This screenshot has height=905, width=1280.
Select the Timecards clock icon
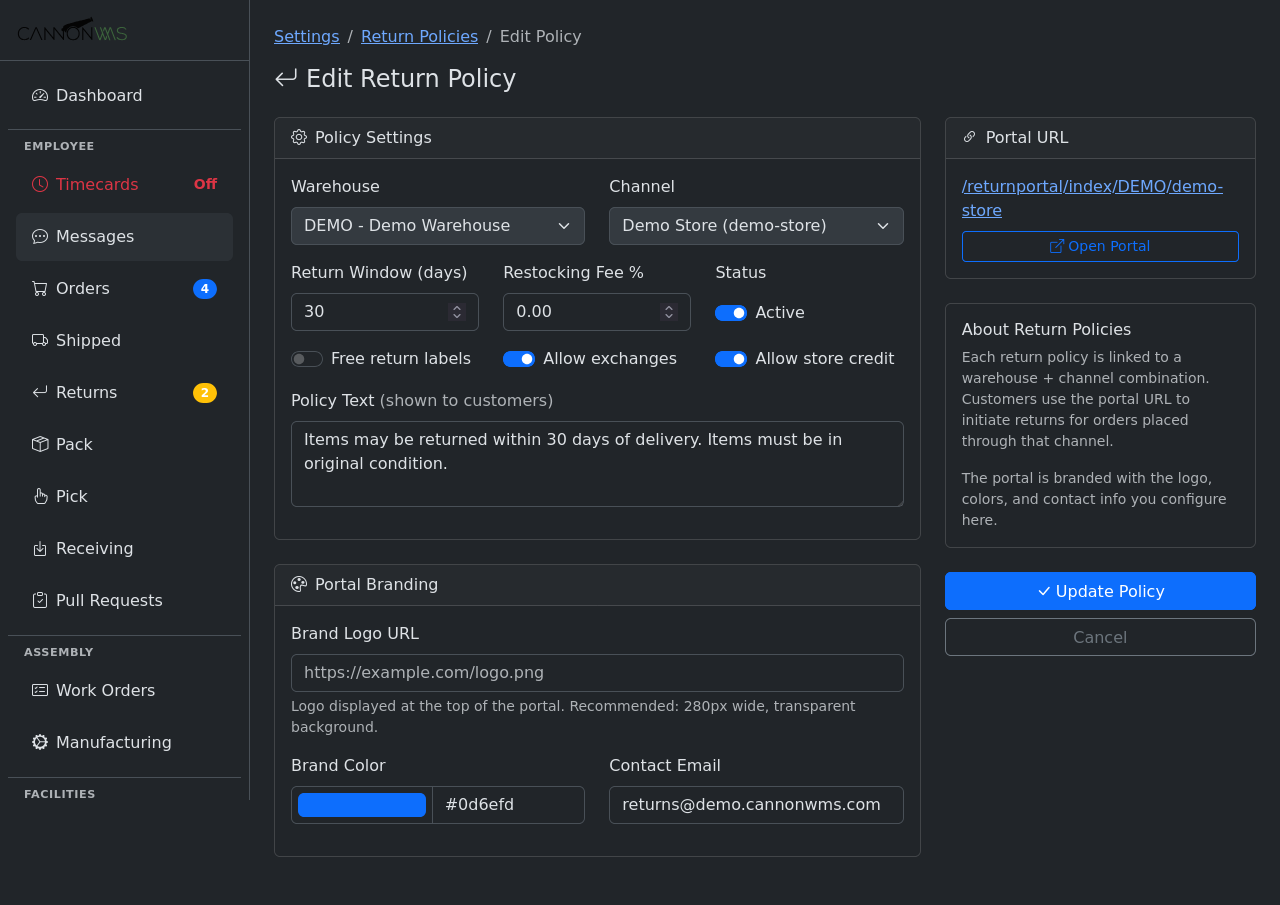coord(39,184)
